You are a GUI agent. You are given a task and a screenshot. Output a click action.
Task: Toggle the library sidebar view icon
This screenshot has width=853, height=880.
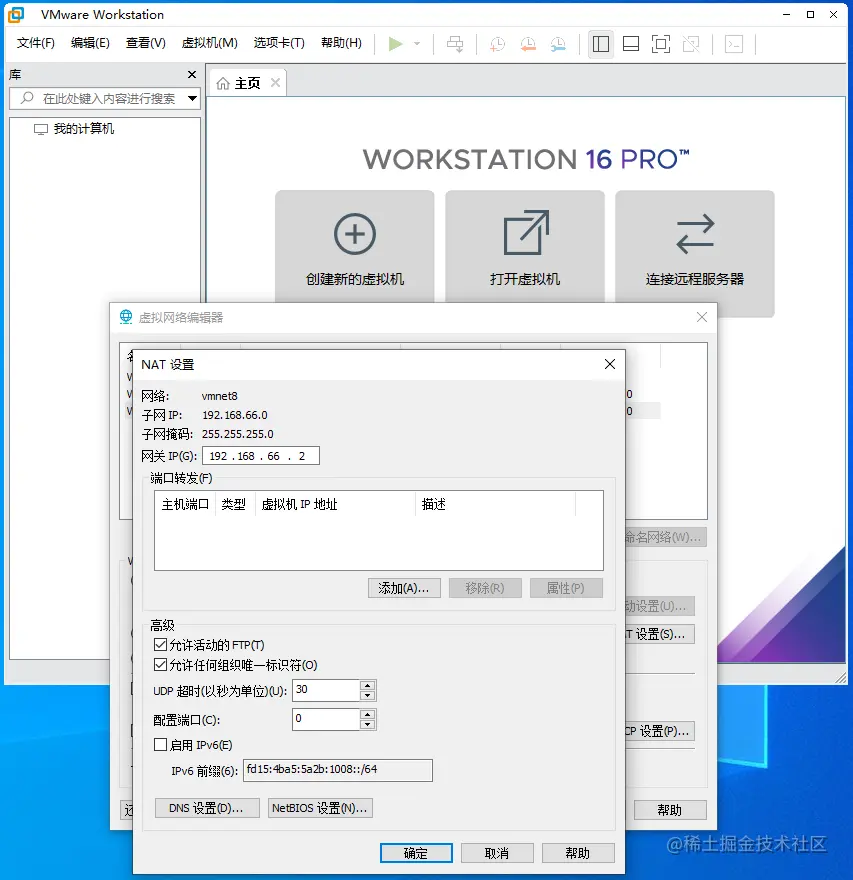tap(600, 43)
